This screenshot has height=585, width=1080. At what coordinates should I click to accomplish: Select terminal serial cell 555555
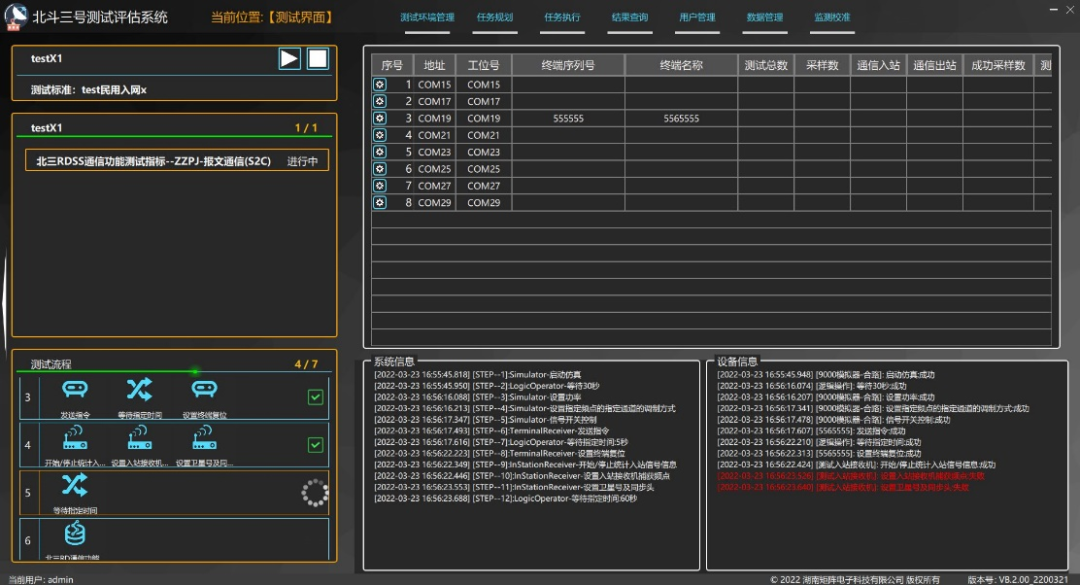(x=568, y=119)
